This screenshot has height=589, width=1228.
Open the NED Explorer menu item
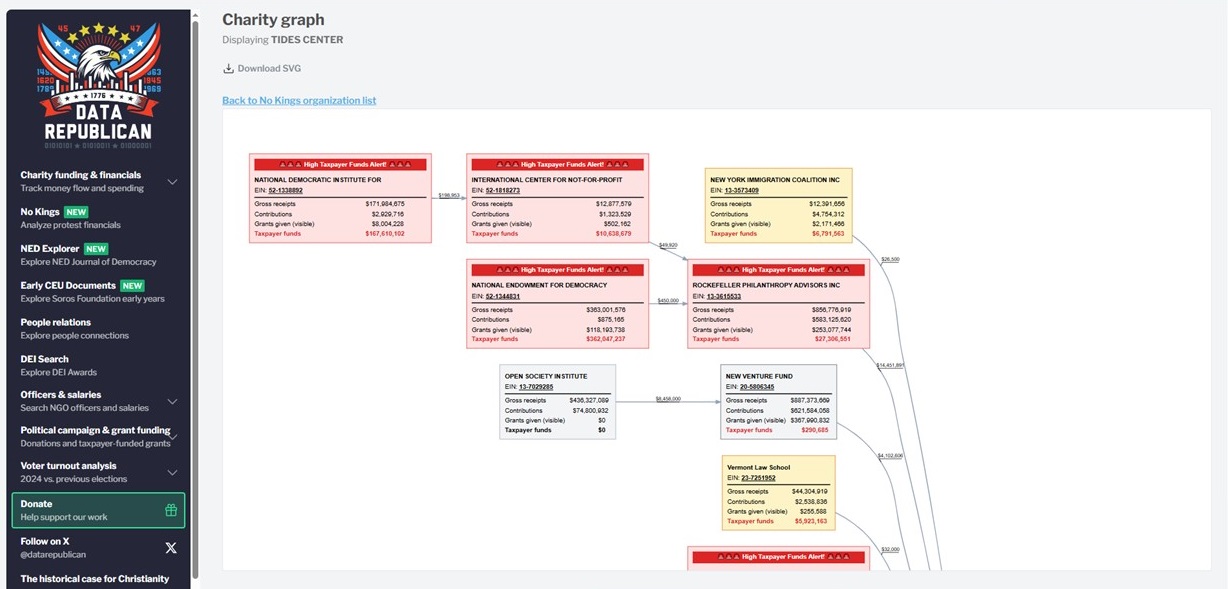pos(98,255)
